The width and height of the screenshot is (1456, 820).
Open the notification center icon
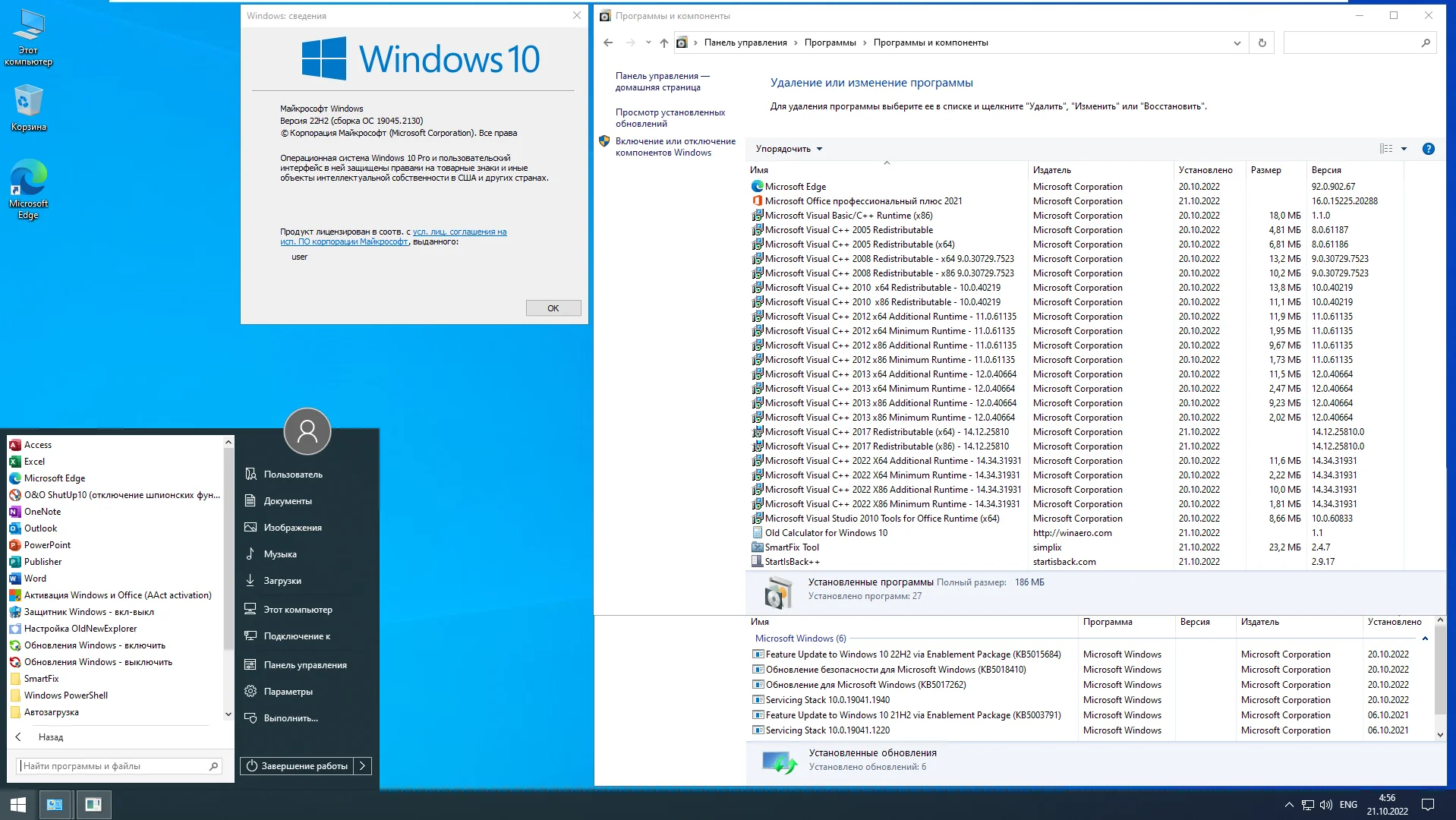point(1427,805)
